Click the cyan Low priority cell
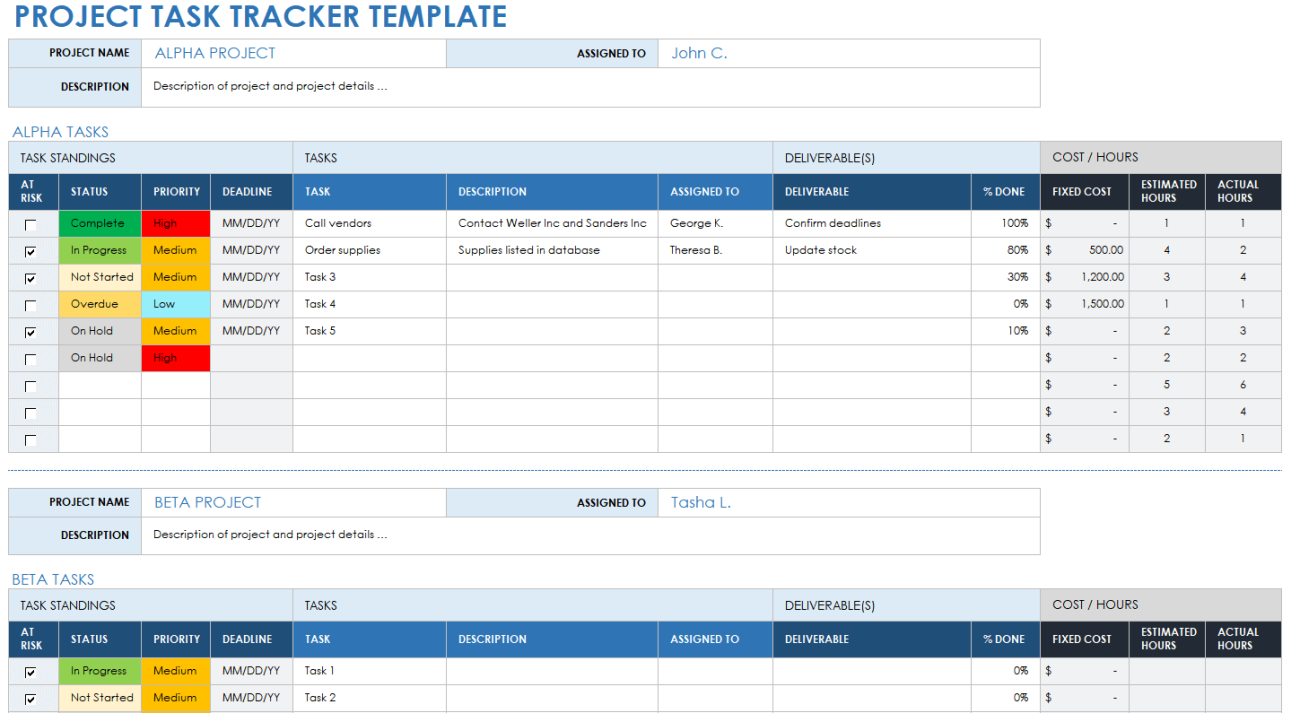The height and width of the screenshot is (713, 1300). tap(175, 304)
